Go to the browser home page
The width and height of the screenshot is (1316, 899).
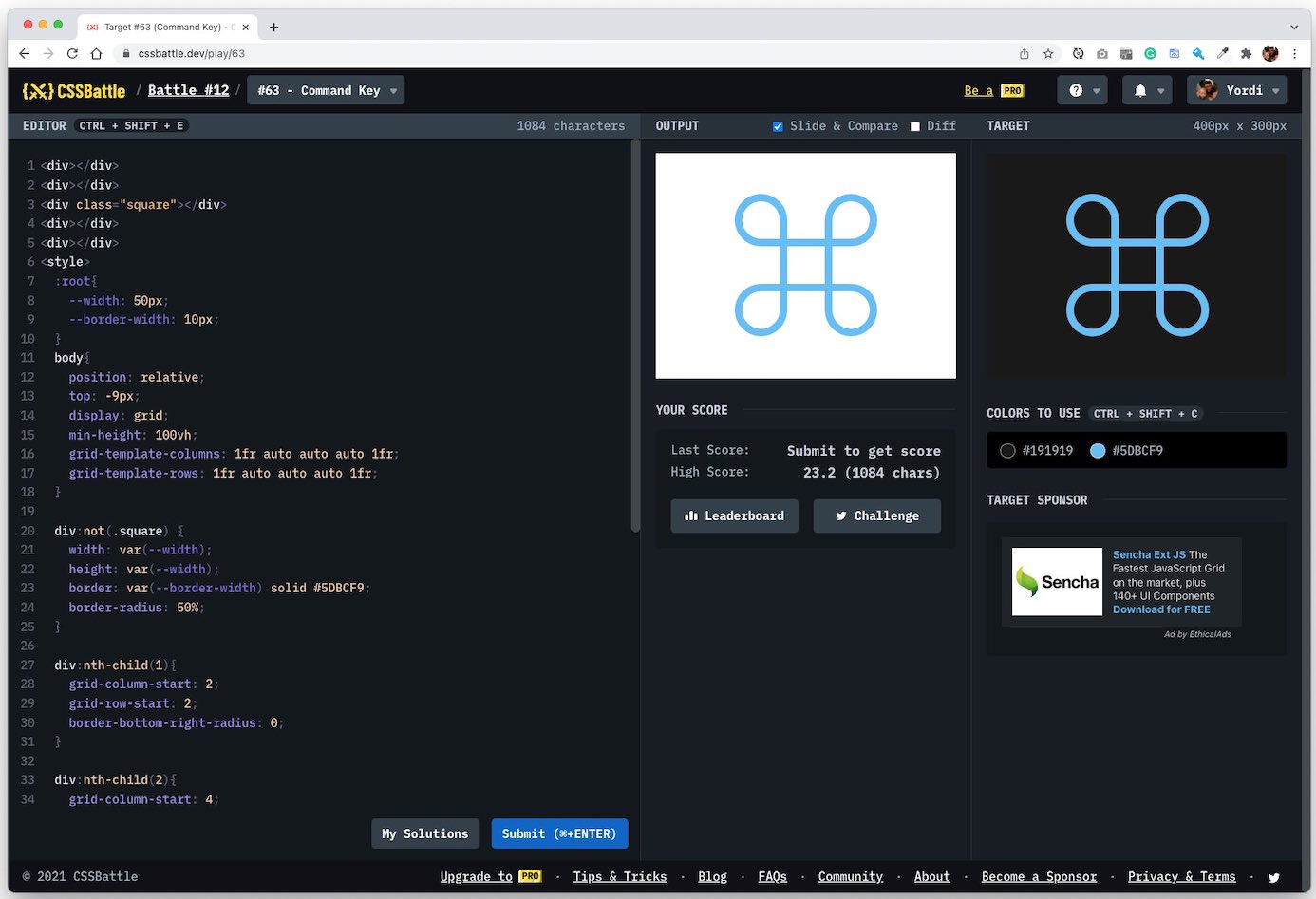(96, 54)
